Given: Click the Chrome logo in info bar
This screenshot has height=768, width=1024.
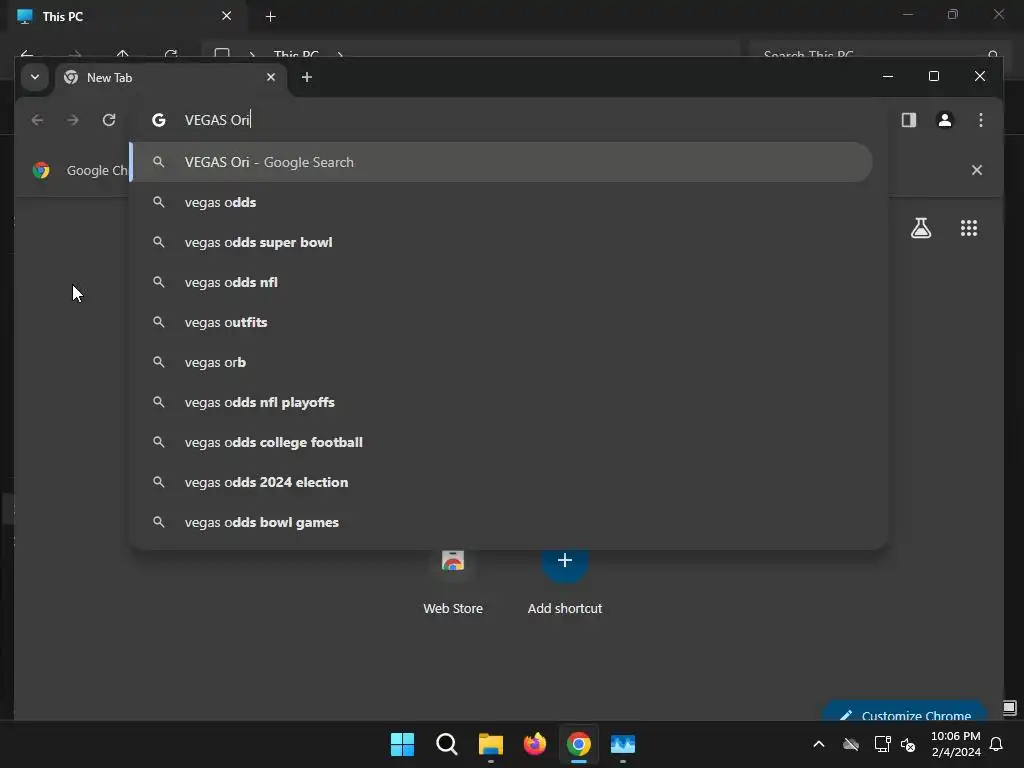Looking at the screenshot, I should (41, 170).
